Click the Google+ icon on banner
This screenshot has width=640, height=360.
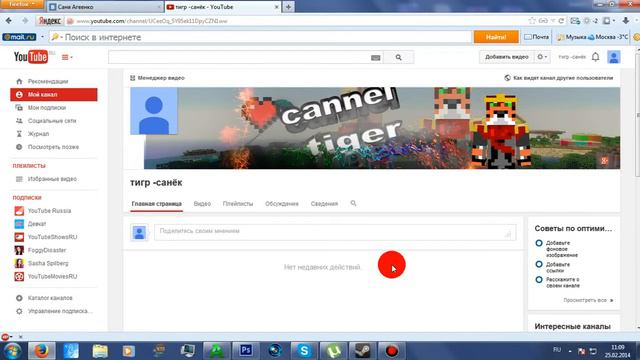tap(604, 161)
